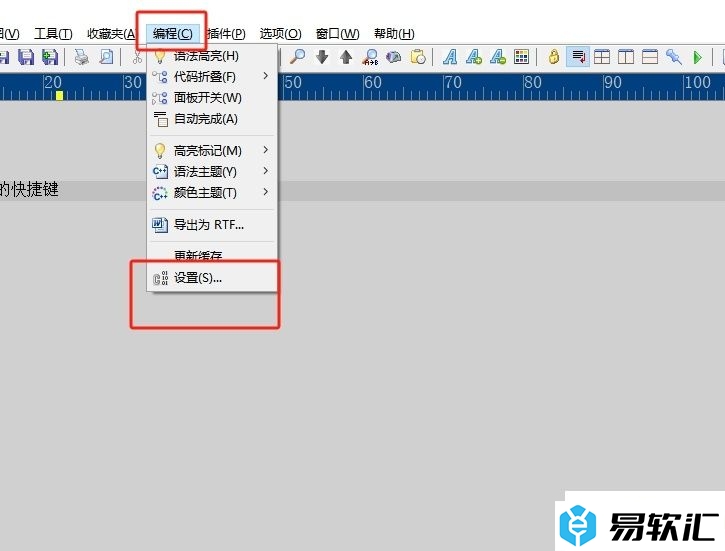Open the 收藏夹(A) menu
The height and width of the screenshot is (551, 725).
[x=111, y=34]
